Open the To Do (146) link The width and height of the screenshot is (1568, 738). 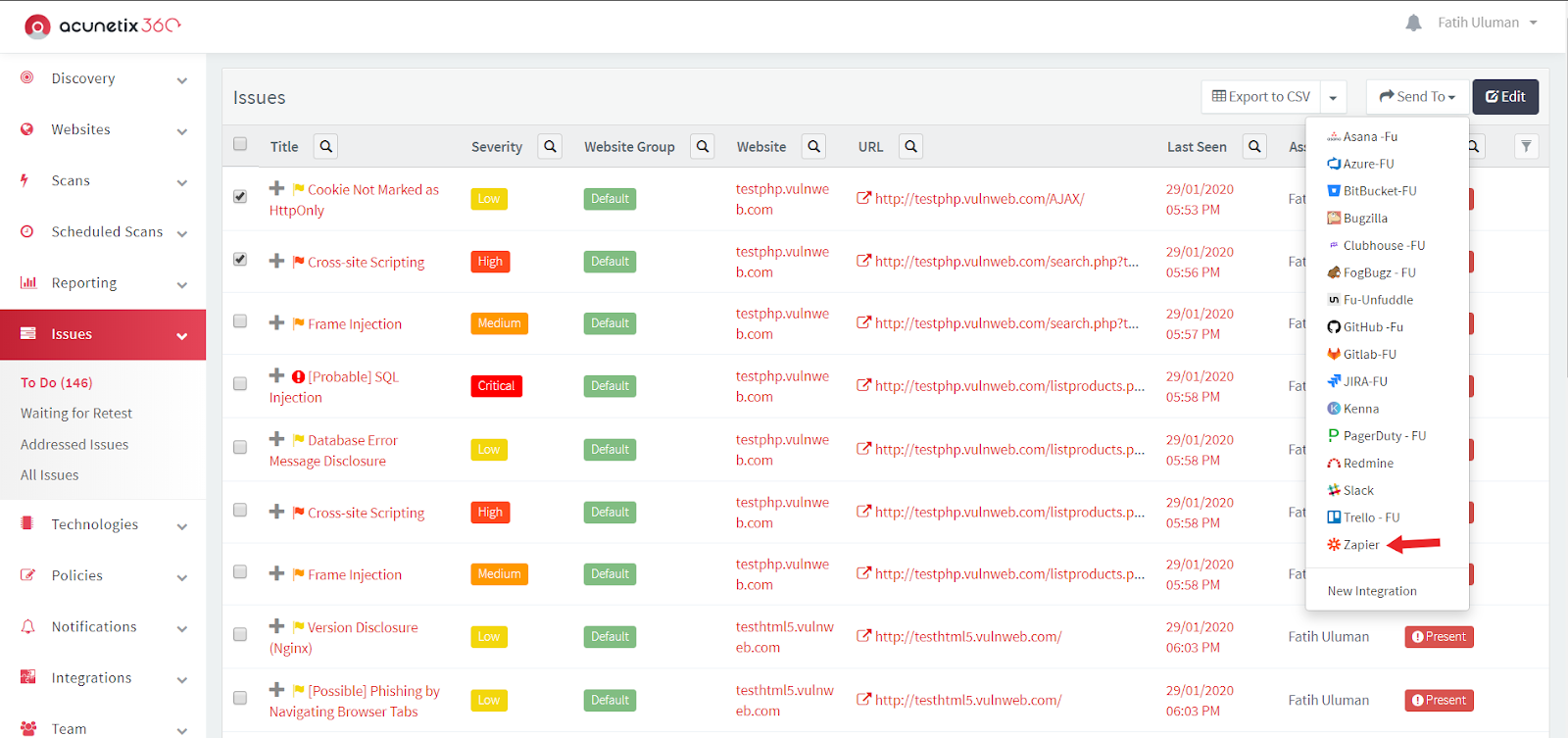point(57,382)
